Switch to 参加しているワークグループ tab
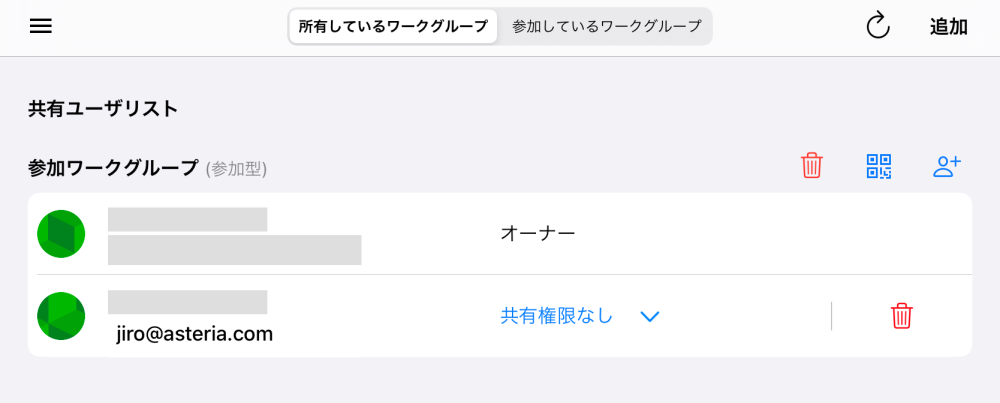The height and width of the screenshot is (403, 1000). pyautogui.click(x=607, y=27)
